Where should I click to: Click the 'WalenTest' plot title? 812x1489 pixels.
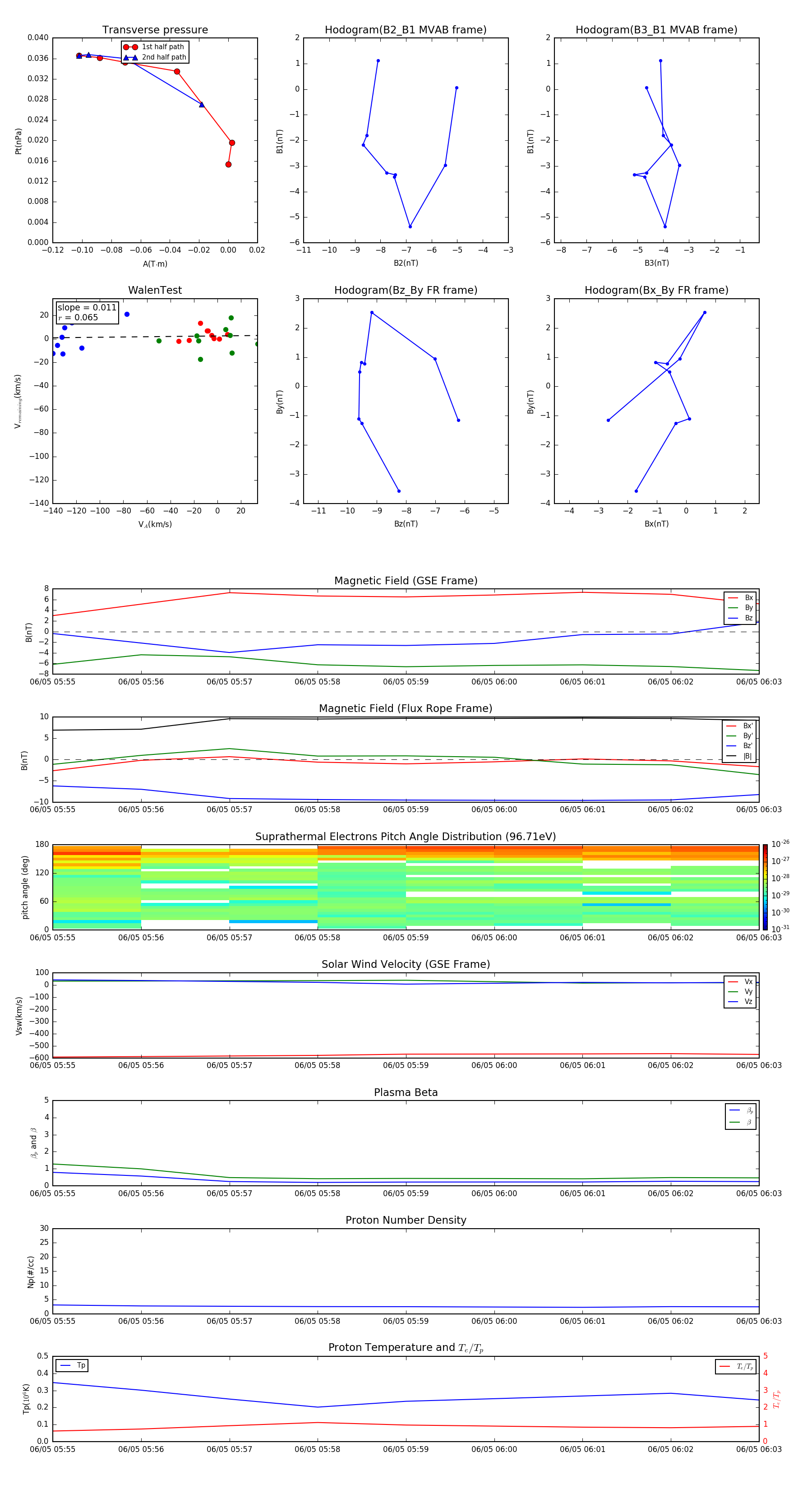click(155, 290)
